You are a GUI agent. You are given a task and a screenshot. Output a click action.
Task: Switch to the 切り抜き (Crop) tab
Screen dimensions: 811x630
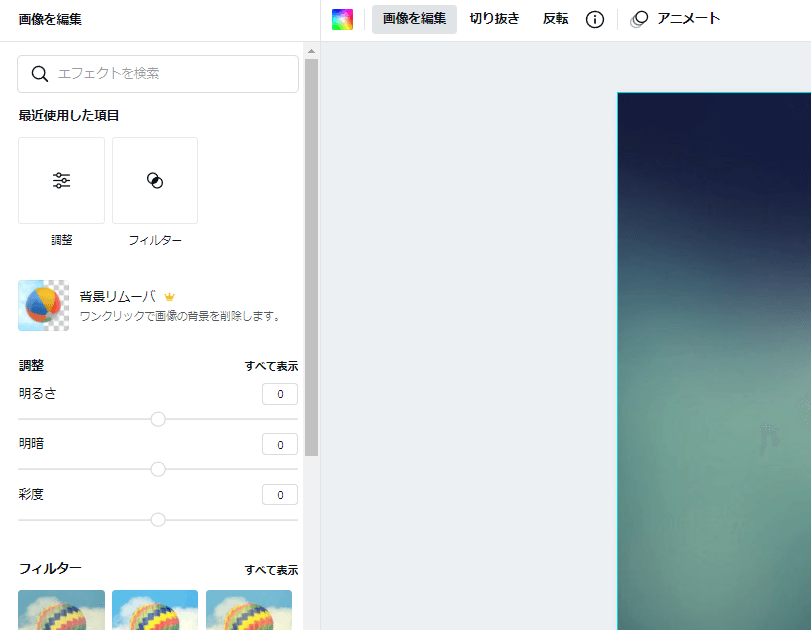[495, 18]
